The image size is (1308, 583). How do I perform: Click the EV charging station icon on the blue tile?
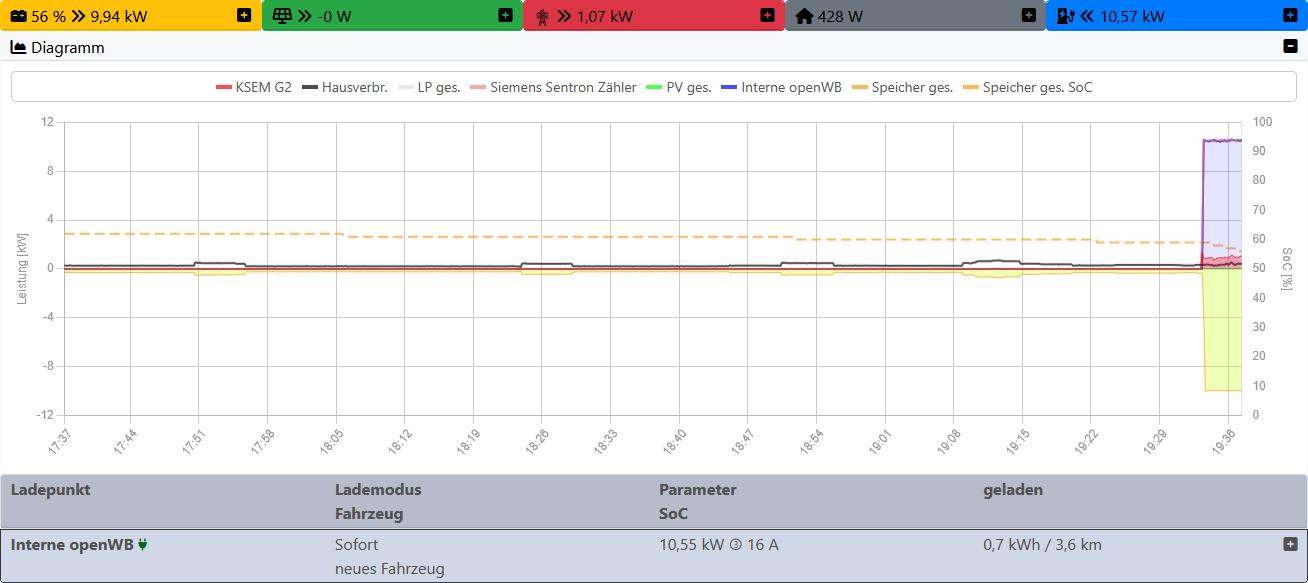(1065, 15)
